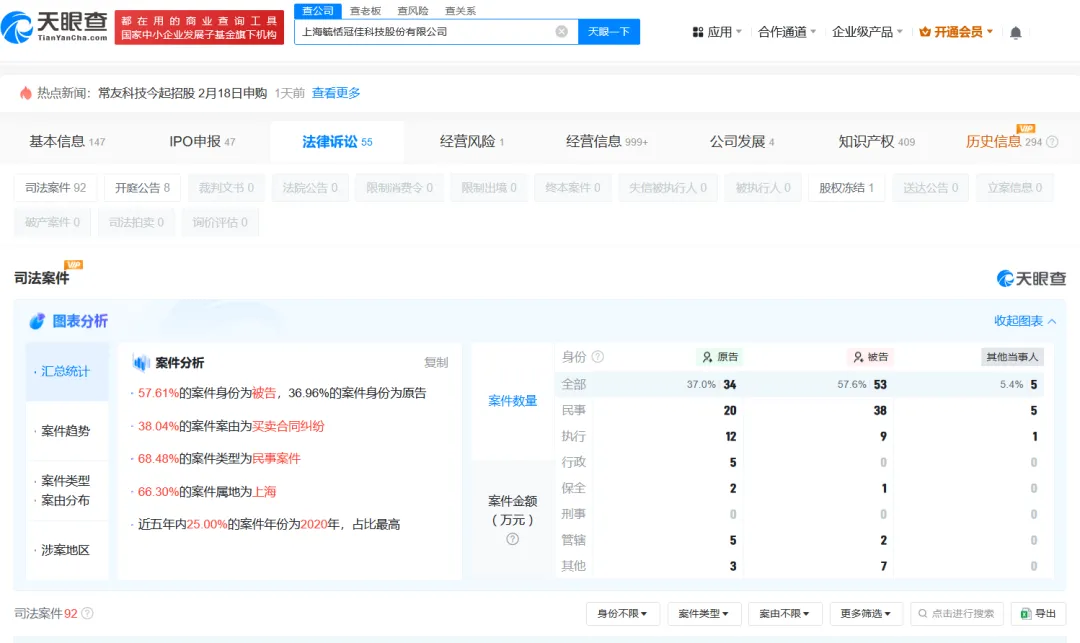Open the 经营风险 tab
The width and height of the screenshot is (1080, 643).
coord(472,142)
